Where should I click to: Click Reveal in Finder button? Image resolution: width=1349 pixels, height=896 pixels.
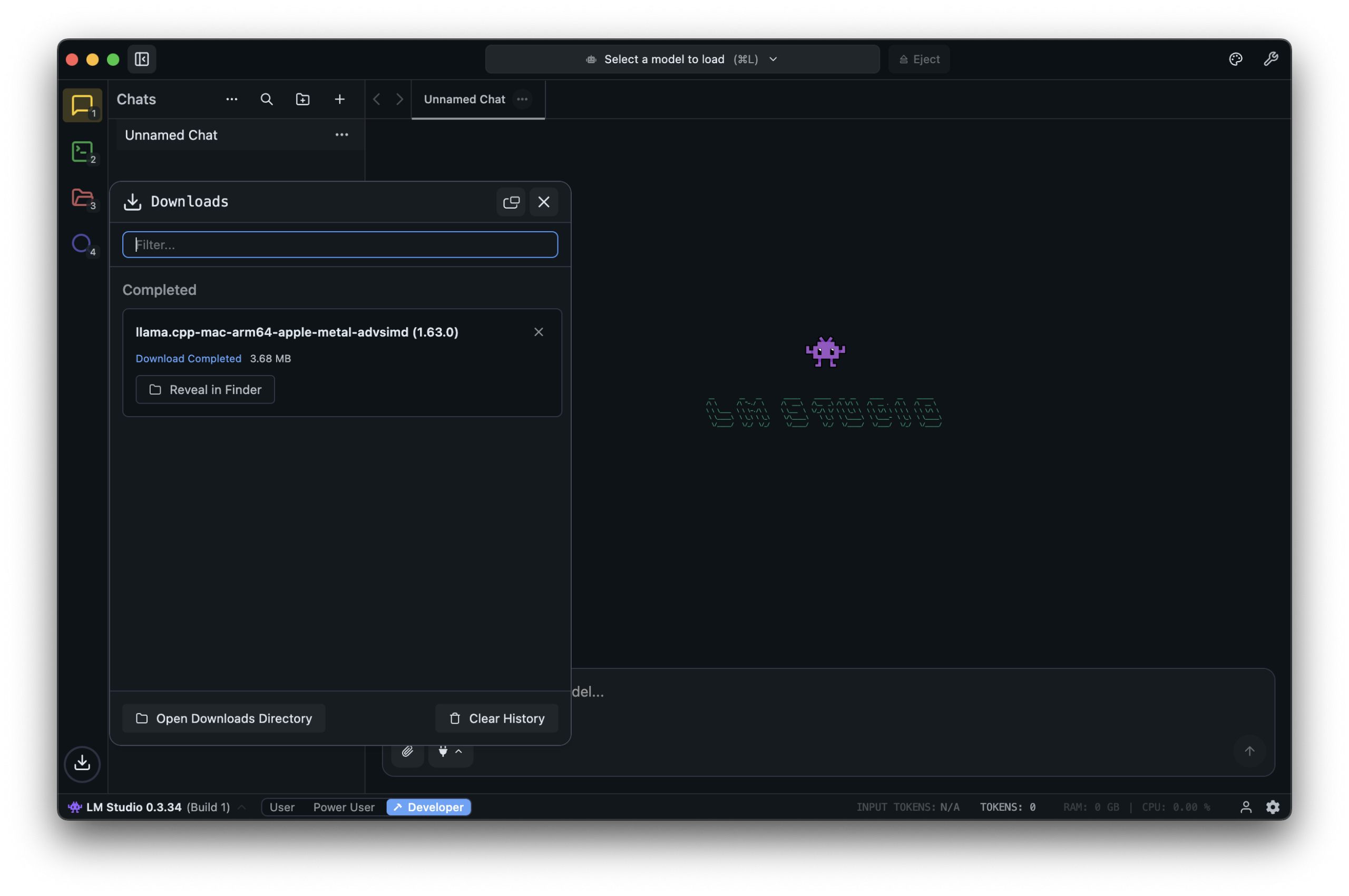(x=205, y=390)
